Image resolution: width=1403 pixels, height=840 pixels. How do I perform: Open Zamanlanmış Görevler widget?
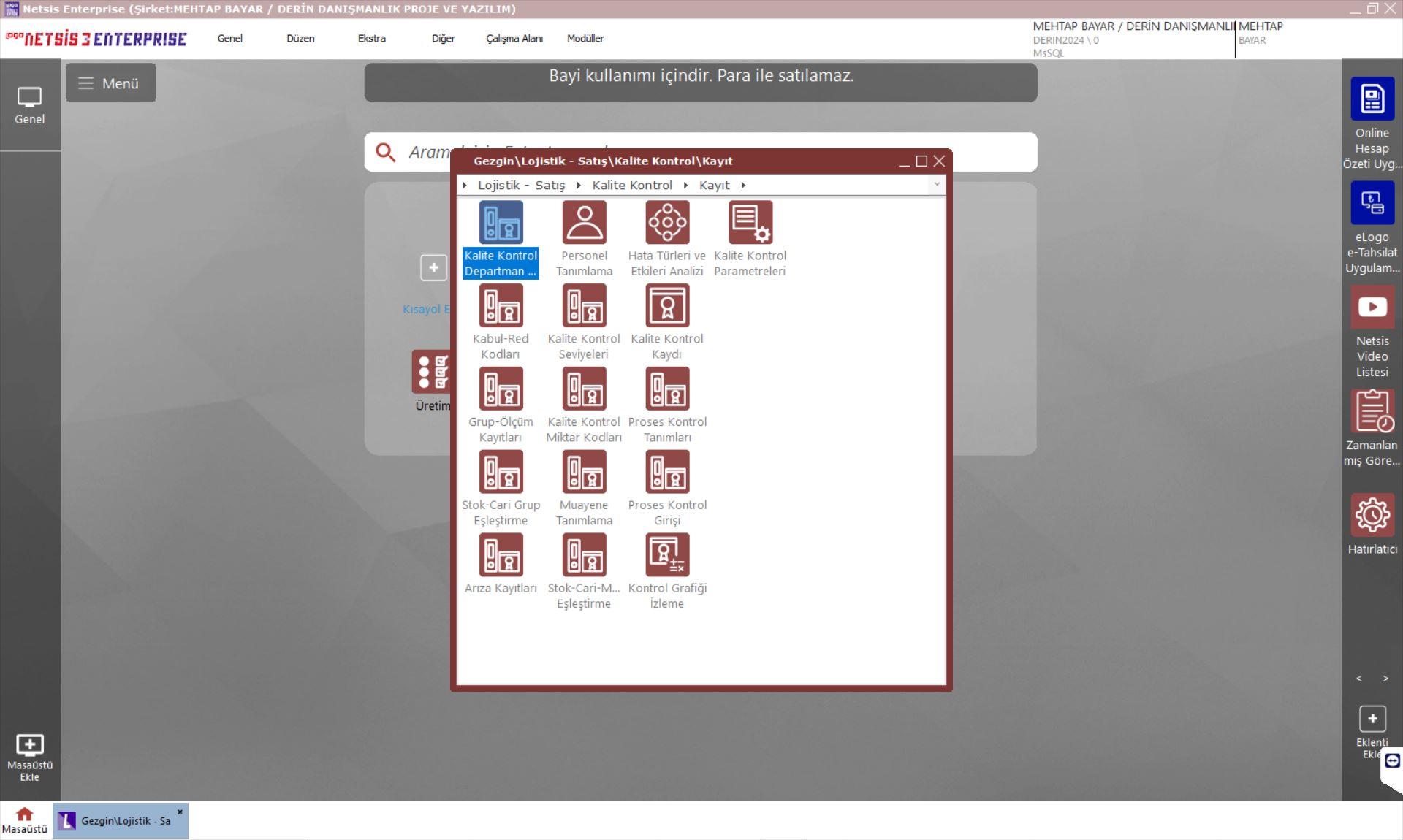pos(1372,411)
